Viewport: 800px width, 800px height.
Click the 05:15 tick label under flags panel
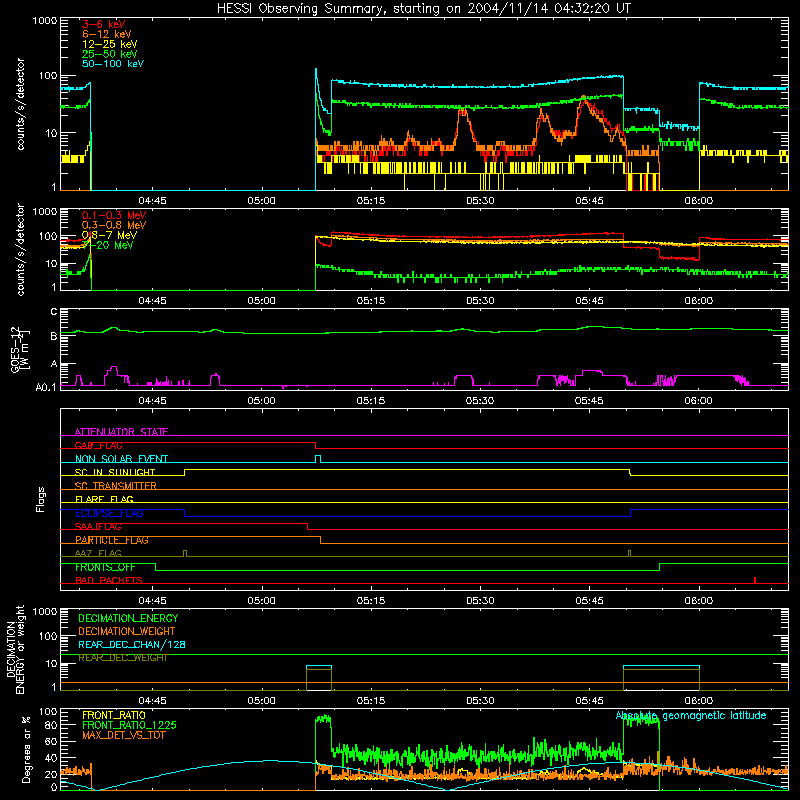tap(370, 601)
